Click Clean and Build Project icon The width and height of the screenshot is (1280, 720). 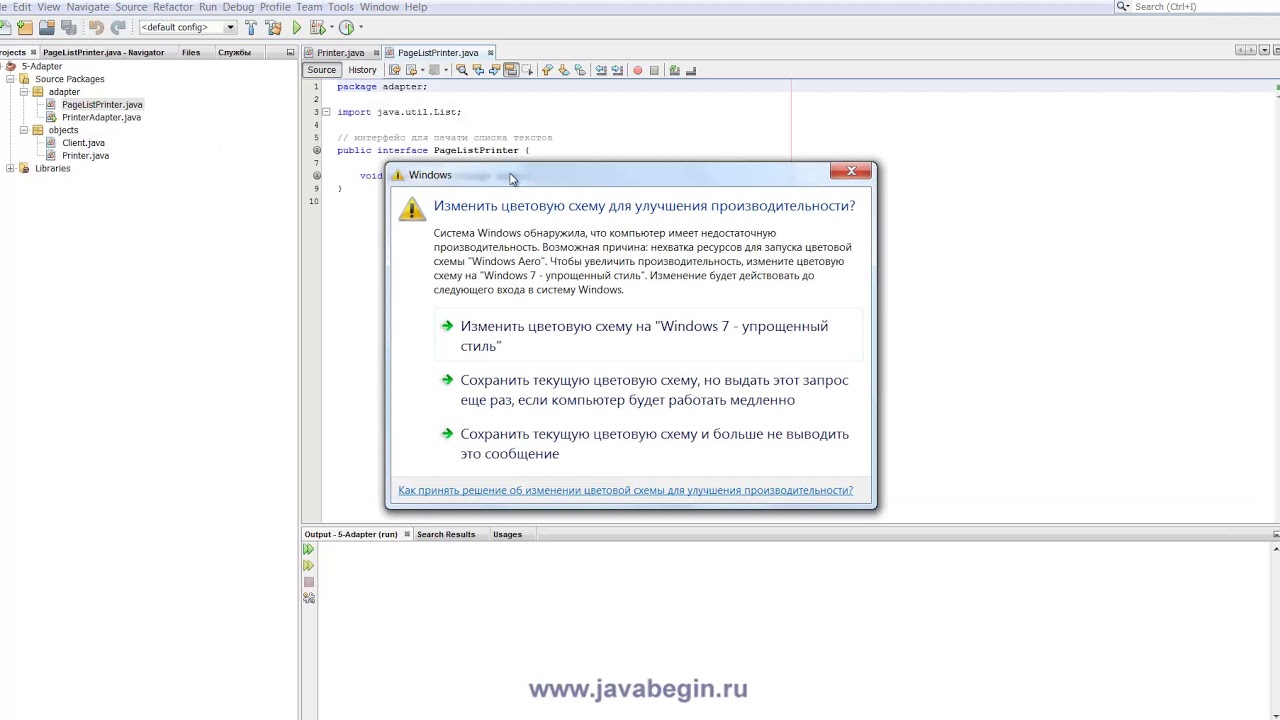pos(273,28)
